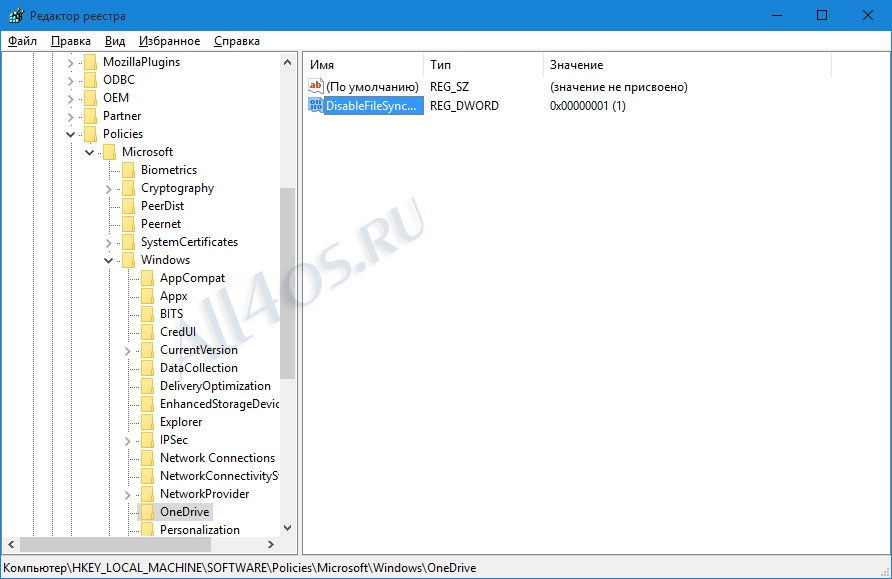Expand the ODBC key
This screenshot has height=579, width=892.
coord(71,81)
